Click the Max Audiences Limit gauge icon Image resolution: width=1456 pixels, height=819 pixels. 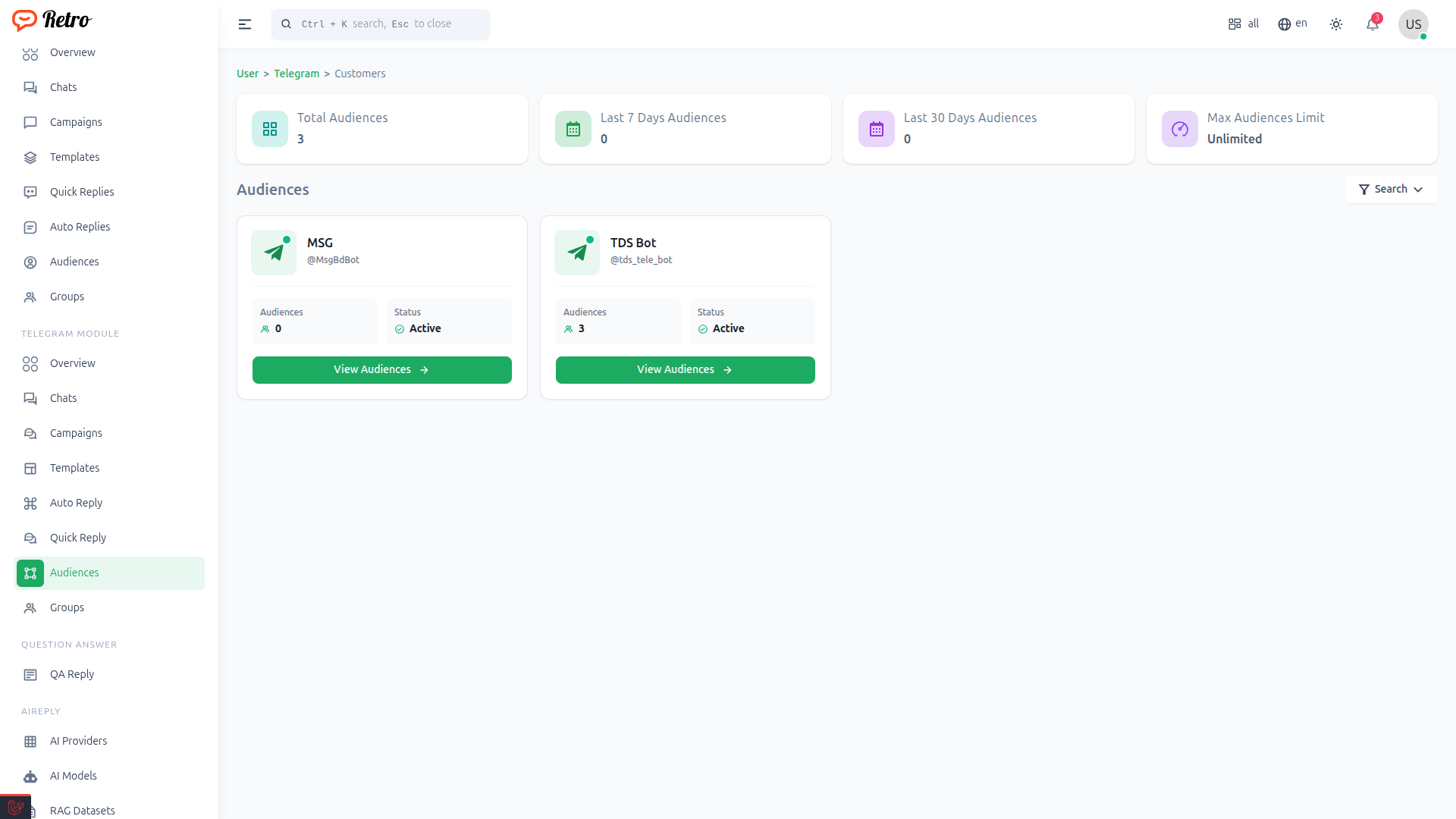(x=1180, y=129)
